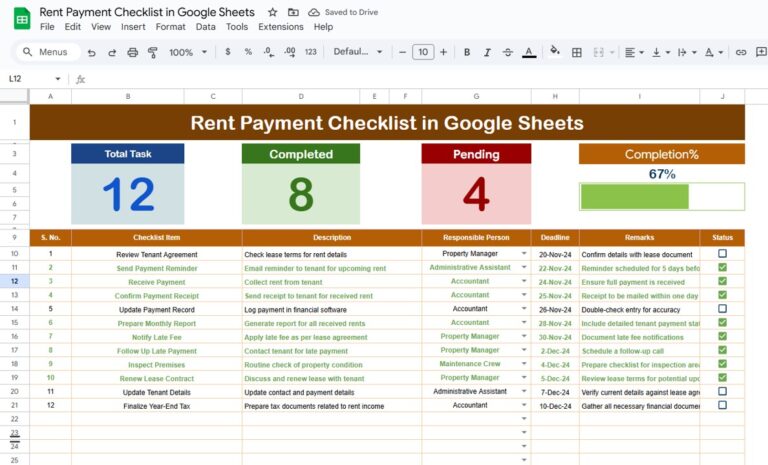Open responsible person dropdown in row 10
768x465 pixels.
pyautogui.click(x=524, y=254)
